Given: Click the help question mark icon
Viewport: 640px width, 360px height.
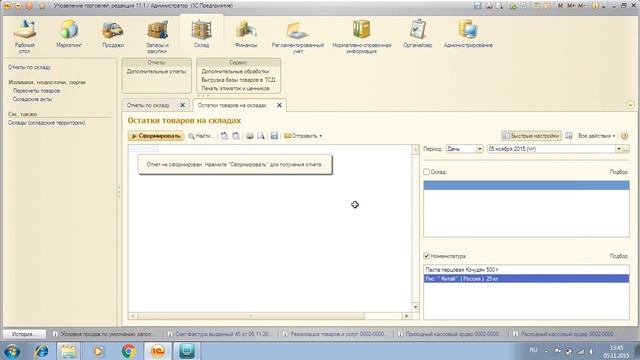Looking at the screenshot, I should (624, 136).
